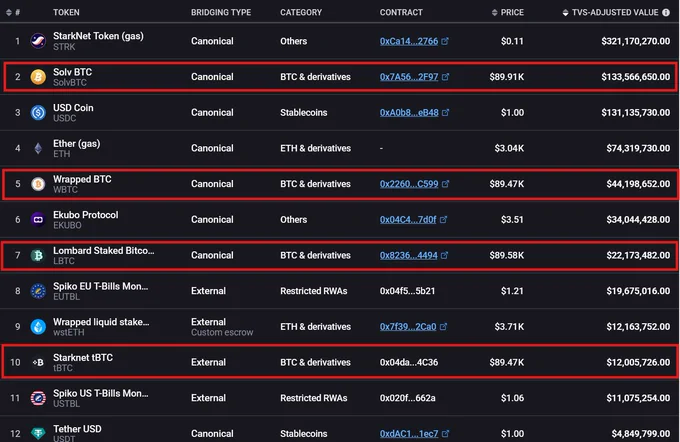
Task: Click the Tether USD logo icon
Action: pos(38,433)
